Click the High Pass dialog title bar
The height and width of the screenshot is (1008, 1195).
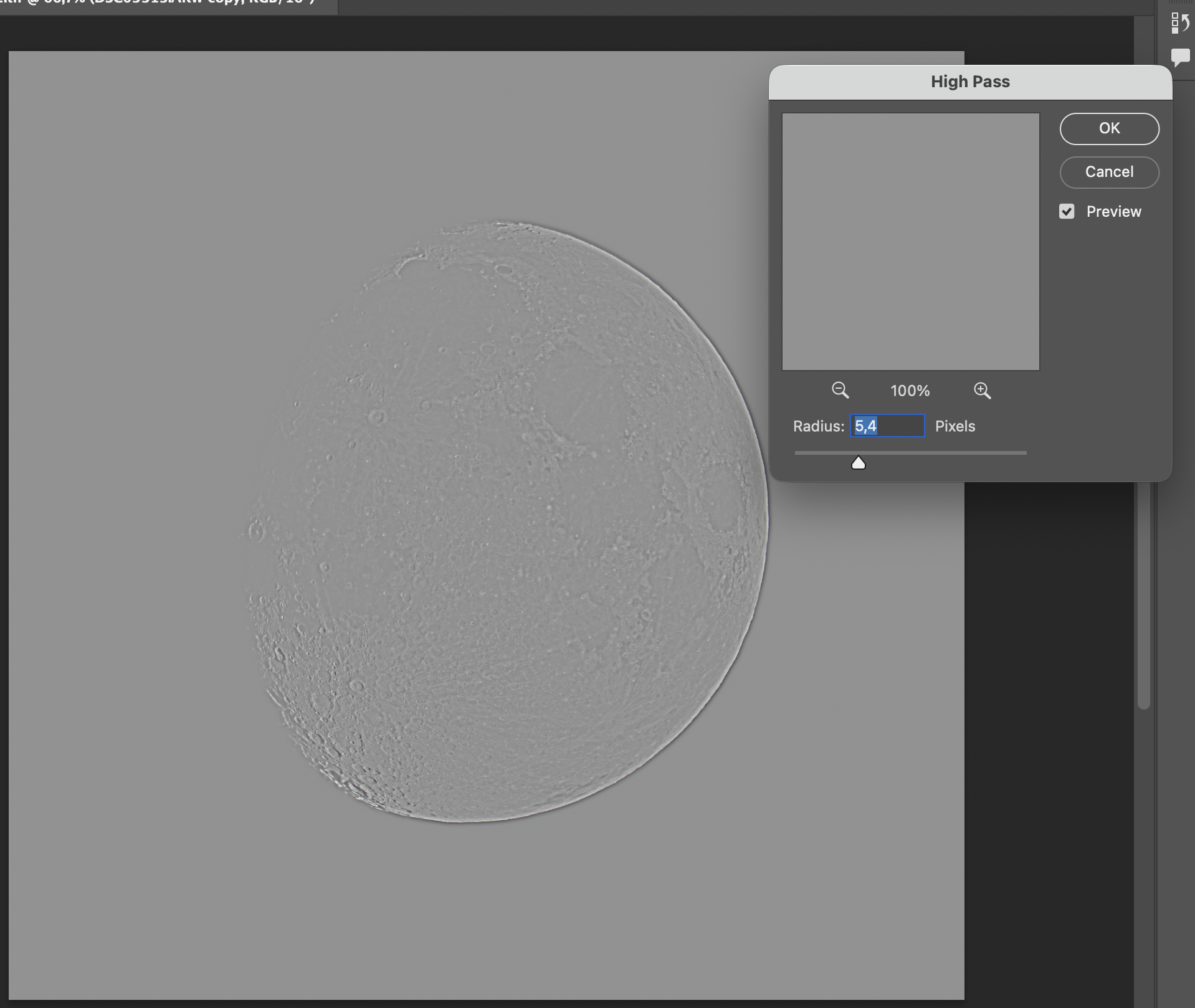pyautogui.click(x=969, y=82)
